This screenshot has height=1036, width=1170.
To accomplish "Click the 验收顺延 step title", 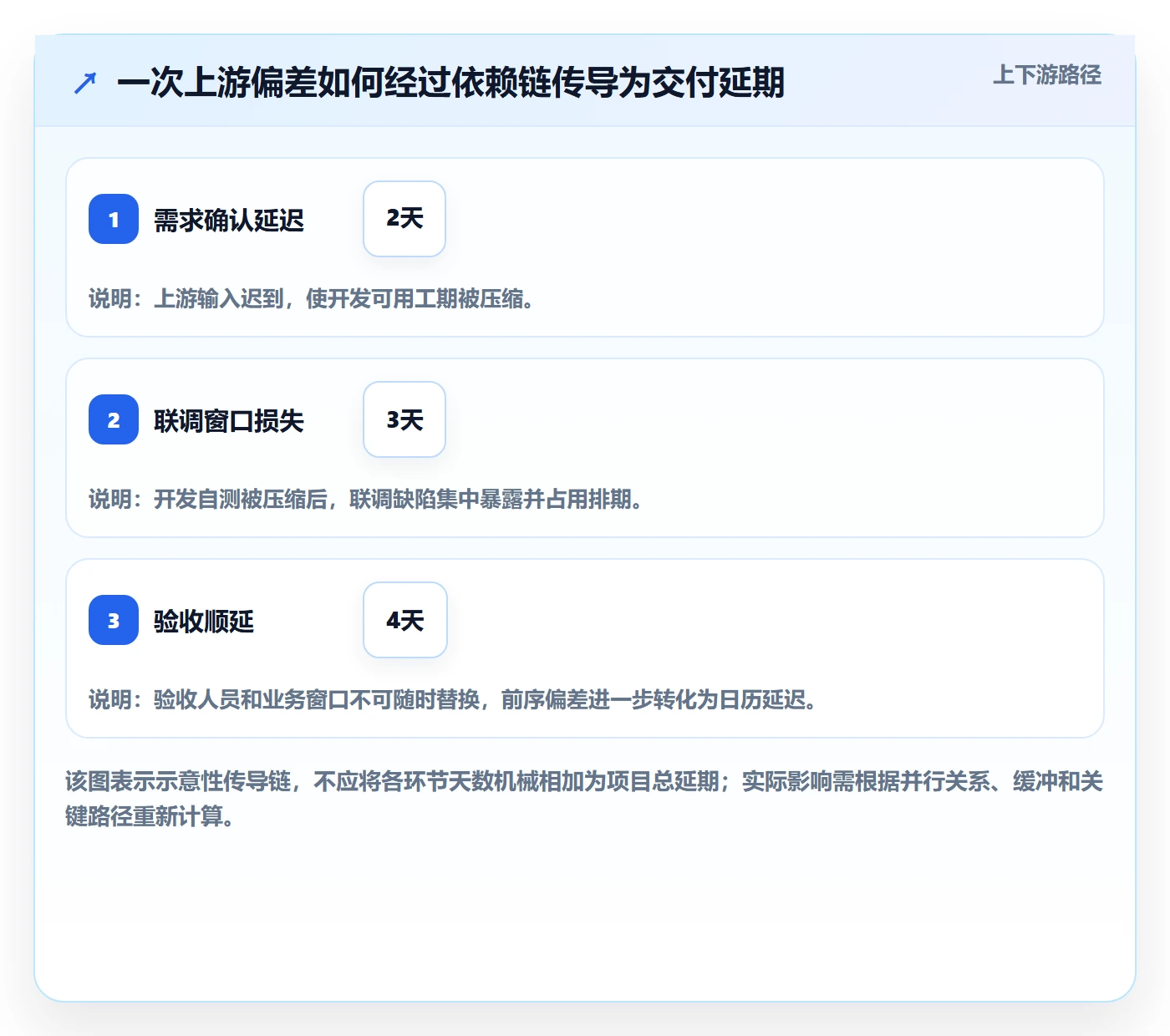I will (204, 622).
